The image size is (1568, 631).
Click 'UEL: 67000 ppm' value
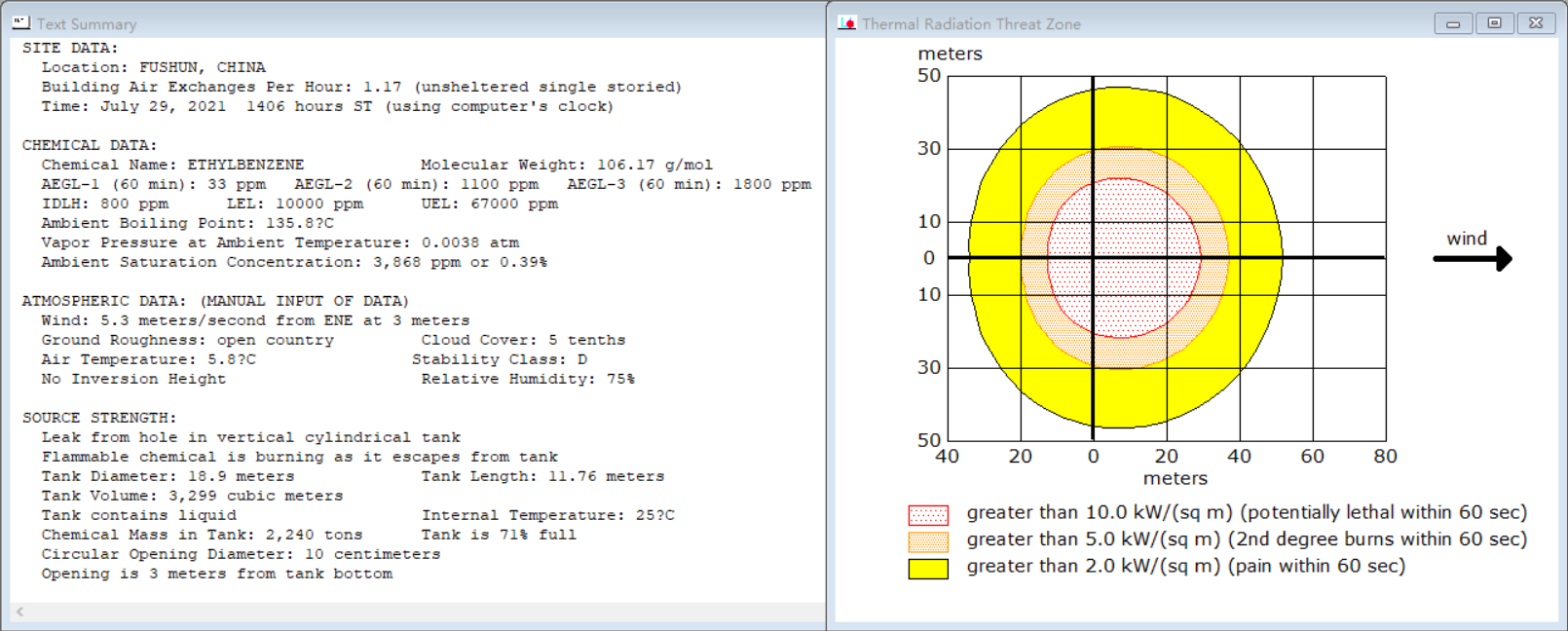pyautogui.click(x=490, y=204)
